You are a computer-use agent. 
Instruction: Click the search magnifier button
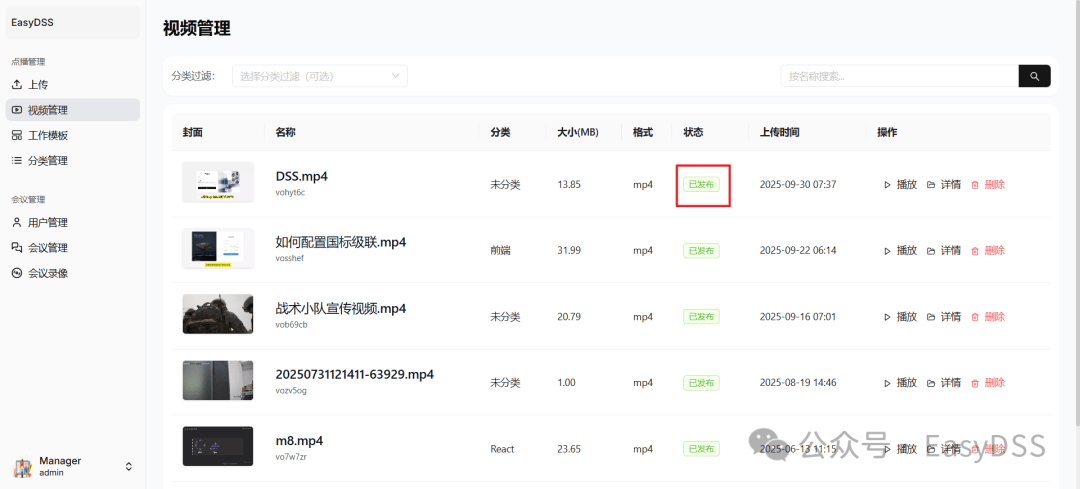1034,76
